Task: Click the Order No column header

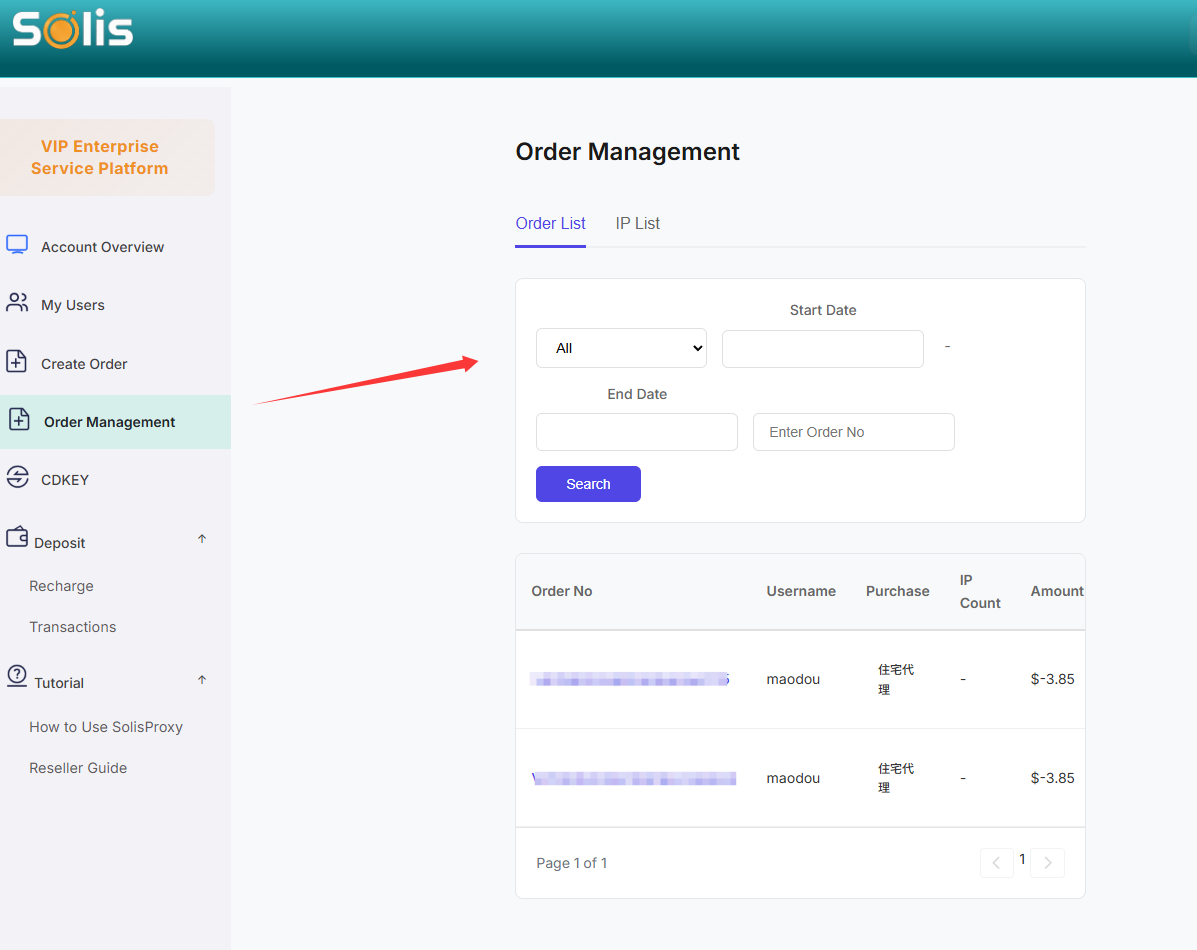Action: click(562, 591)
